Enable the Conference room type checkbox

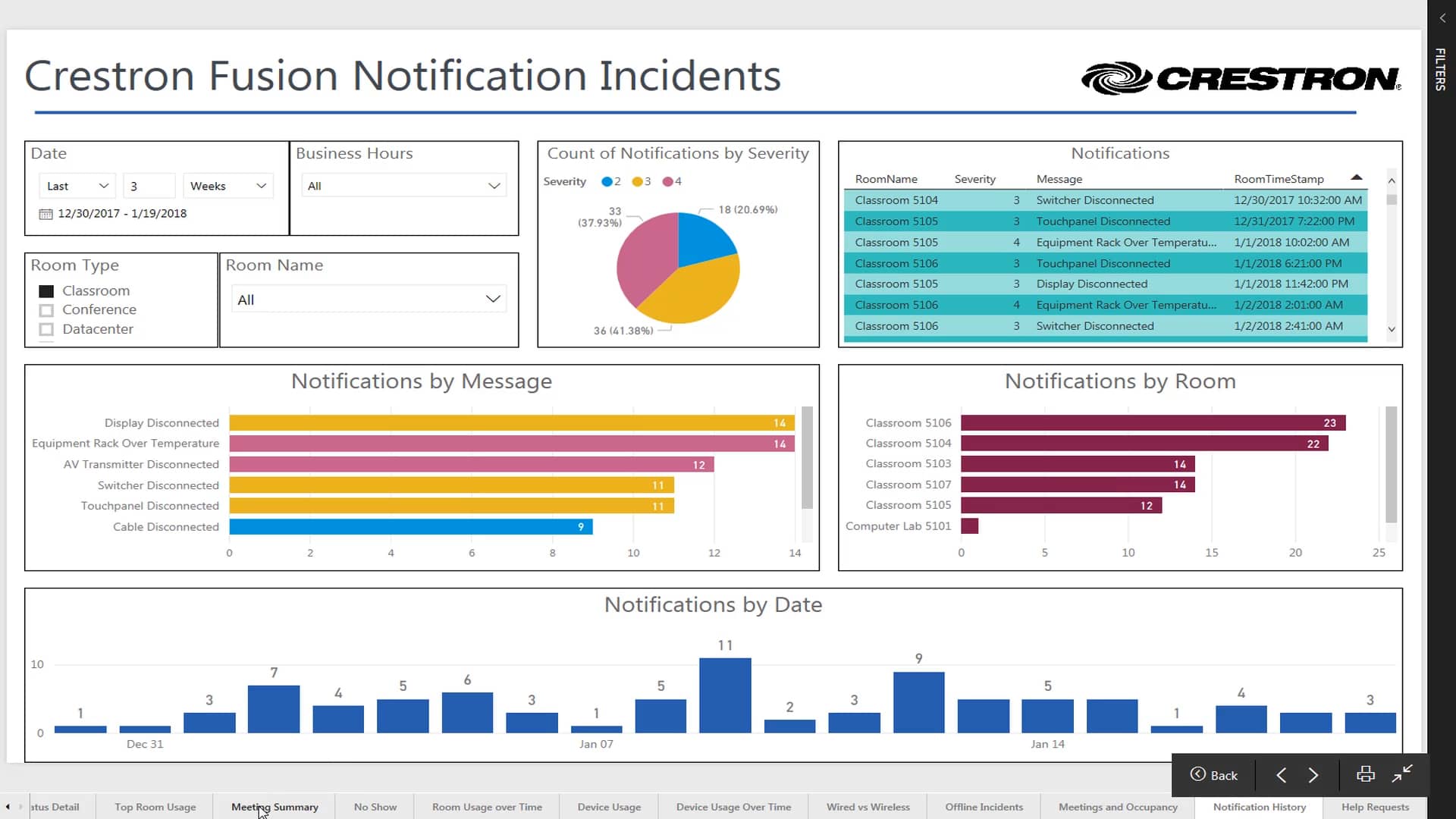[x=45, y=309]
